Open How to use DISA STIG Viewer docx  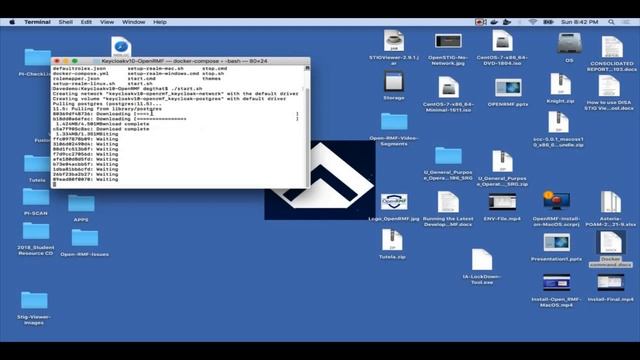609,85
